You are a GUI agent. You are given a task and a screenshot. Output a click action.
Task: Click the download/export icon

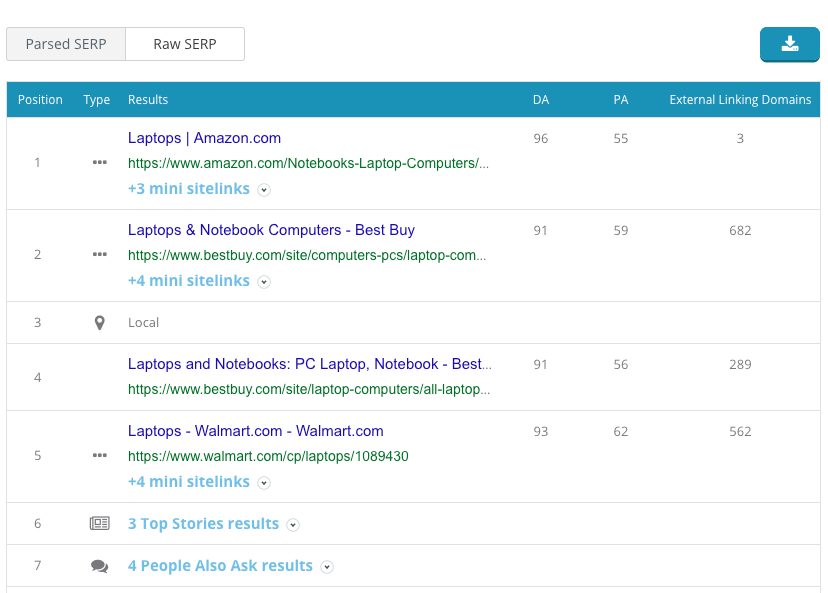(789, 44)
